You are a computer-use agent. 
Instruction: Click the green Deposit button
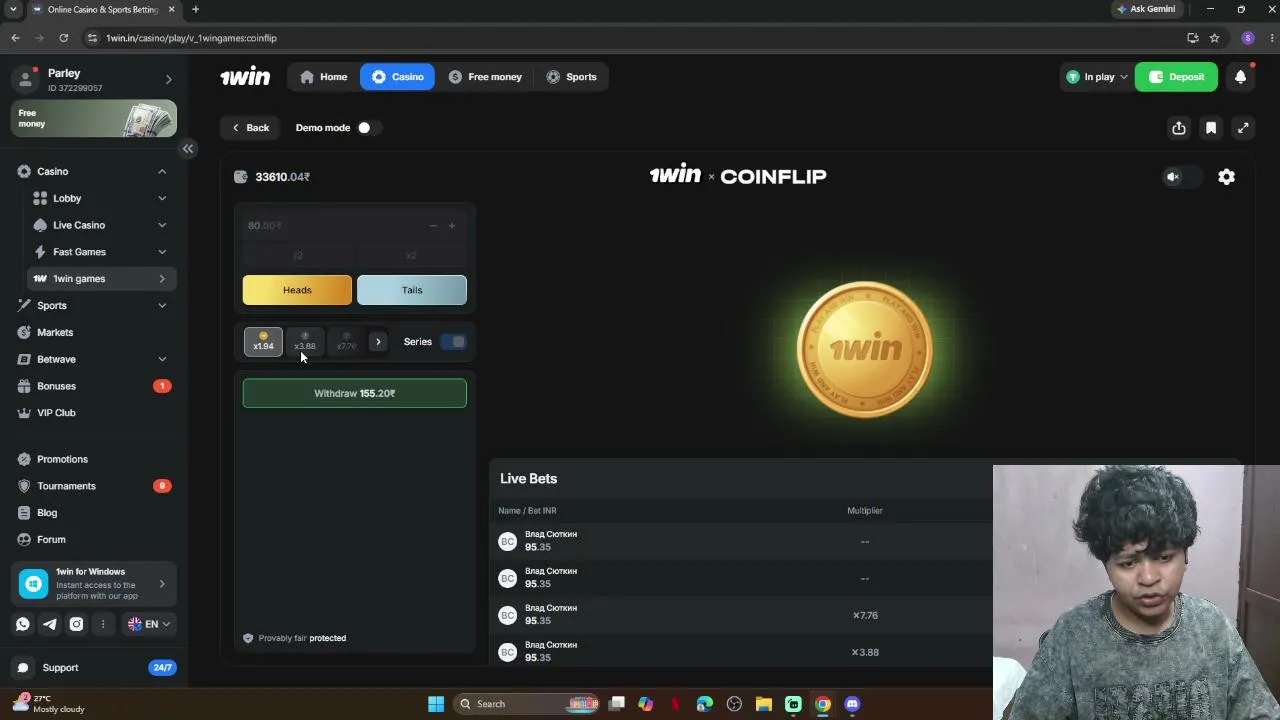(x=1176, y=77)
